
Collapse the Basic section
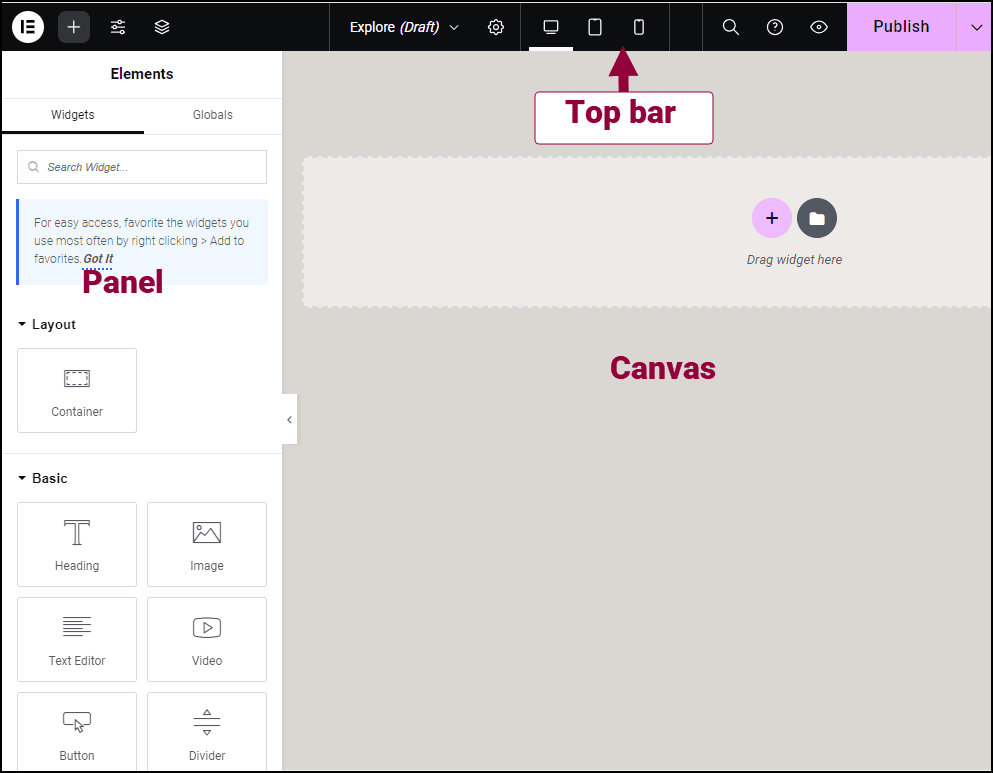[42, 478]
